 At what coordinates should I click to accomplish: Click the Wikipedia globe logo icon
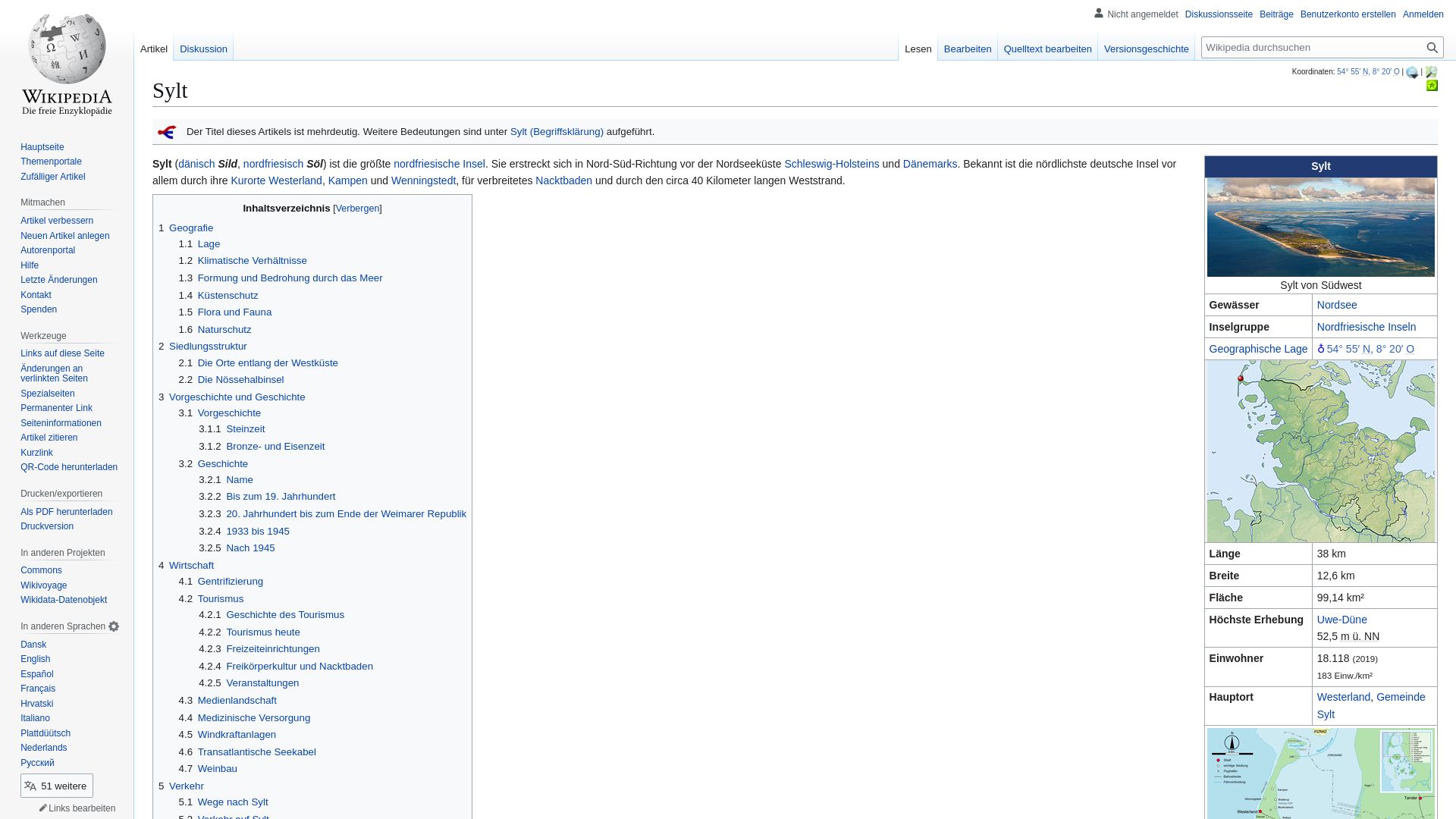pos(67,56)
